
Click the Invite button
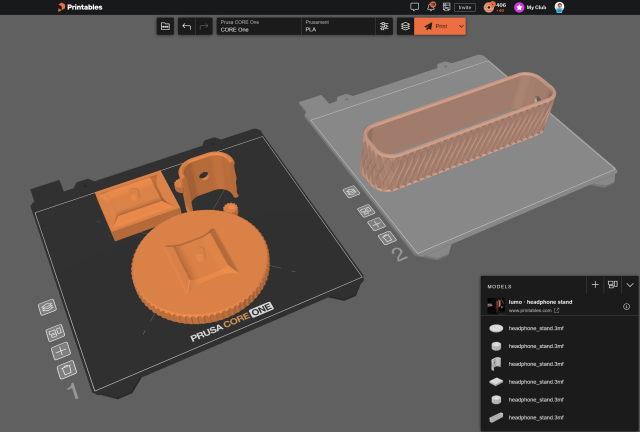pos(465,7)
